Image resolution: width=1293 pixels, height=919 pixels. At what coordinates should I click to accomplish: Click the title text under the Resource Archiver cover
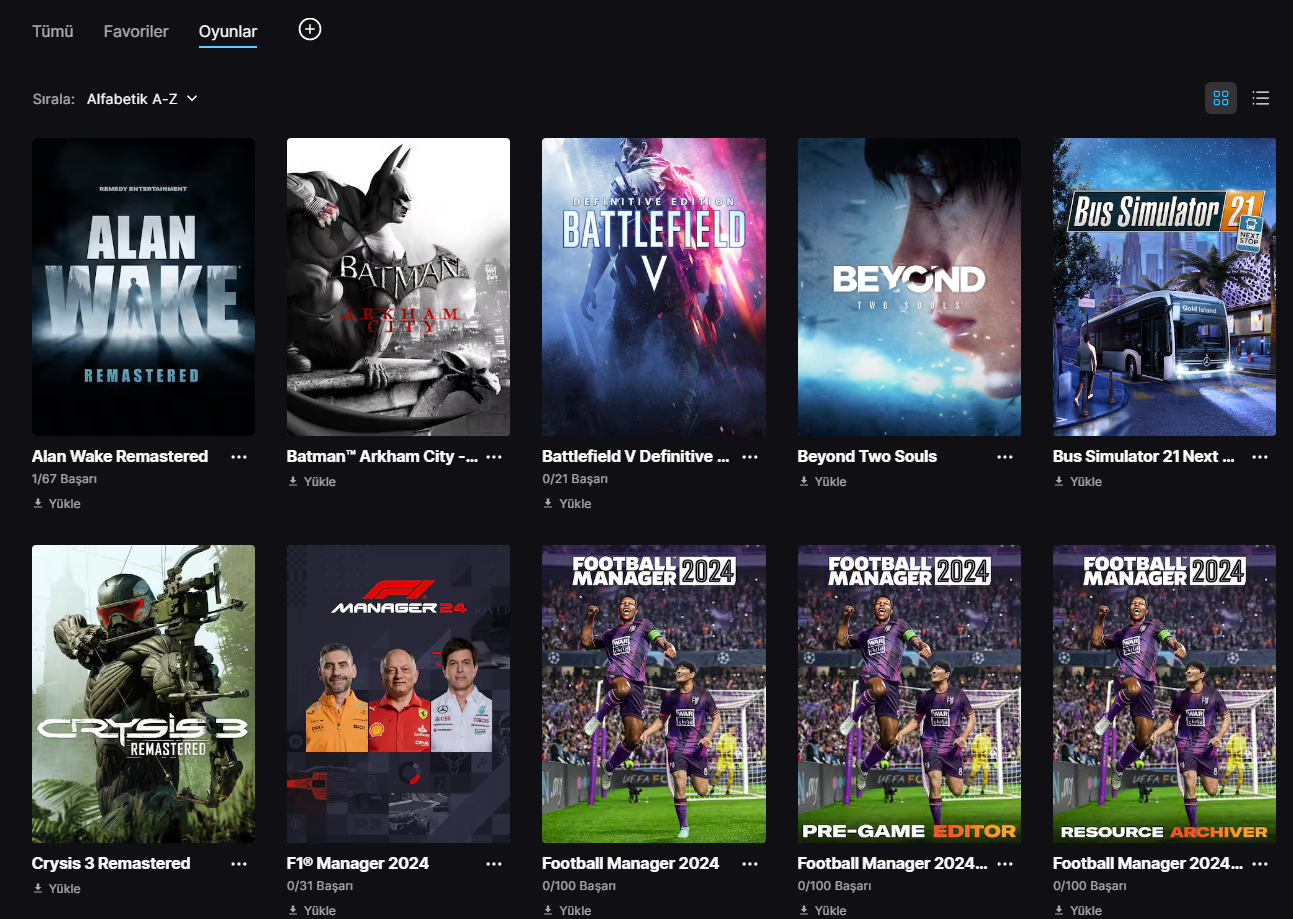point(1148,863)
